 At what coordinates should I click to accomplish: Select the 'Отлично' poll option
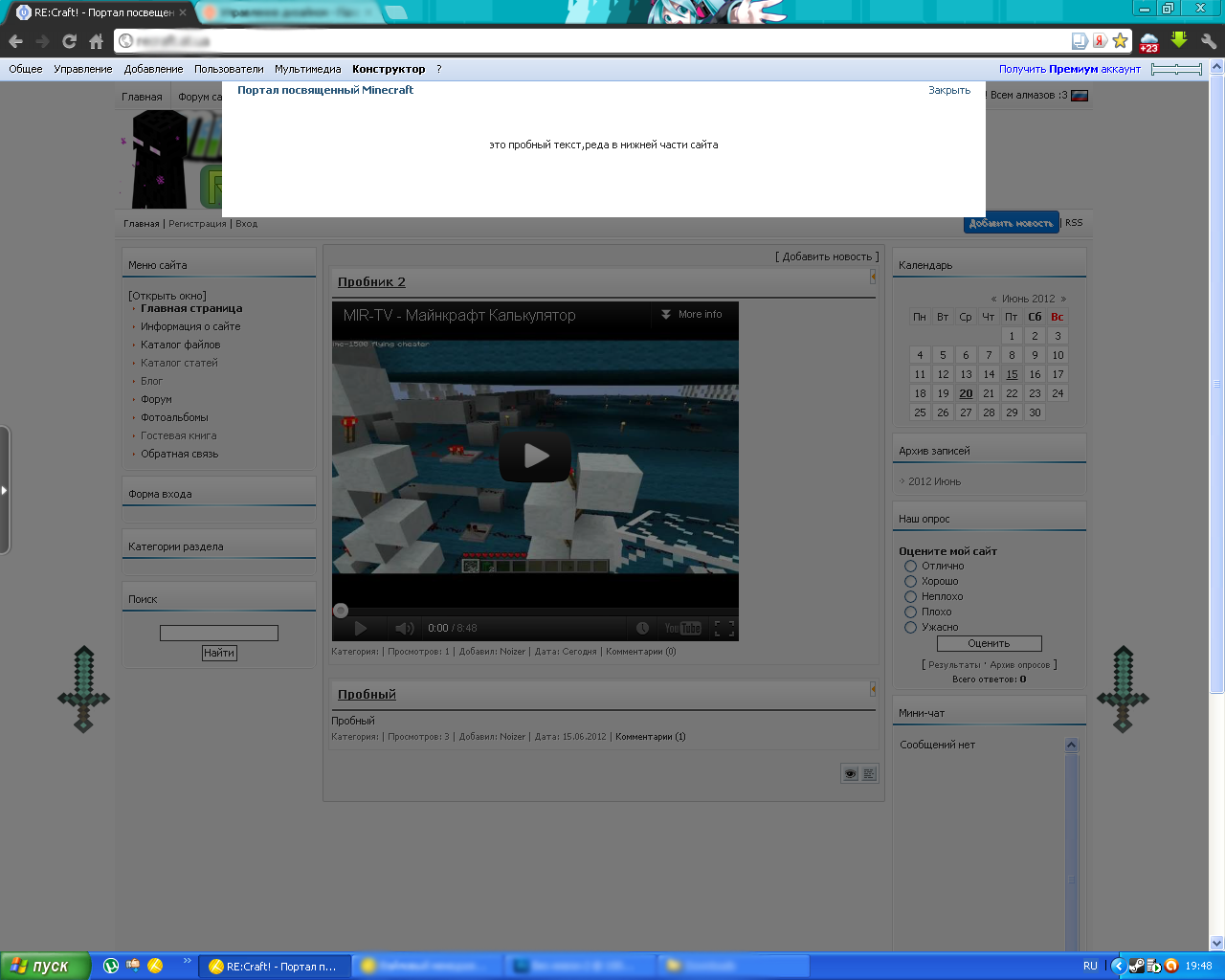(911, 566)
